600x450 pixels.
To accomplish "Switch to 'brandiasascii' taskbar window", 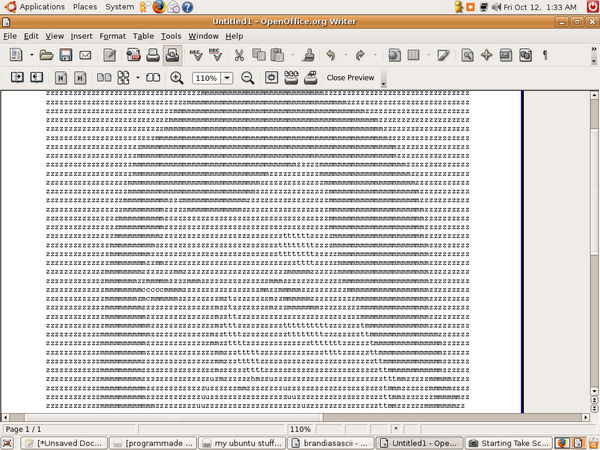I will pos(331,443).
